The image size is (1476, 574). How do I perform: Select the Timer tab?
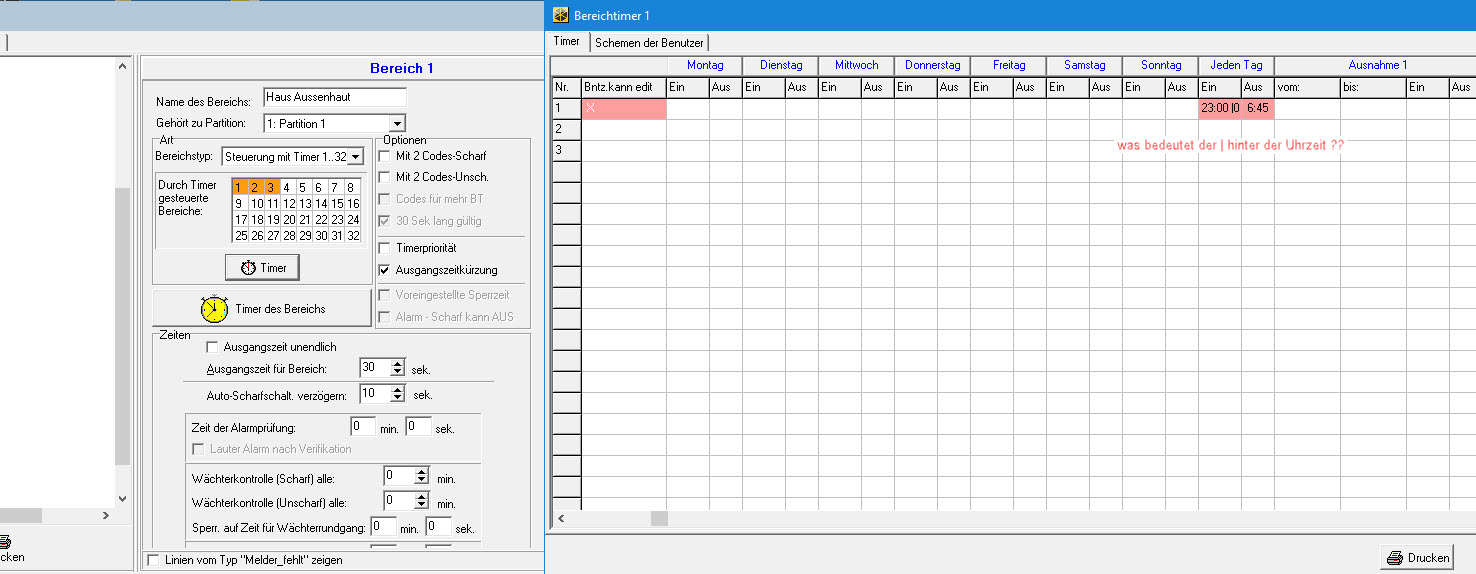[x=566, y=41]
